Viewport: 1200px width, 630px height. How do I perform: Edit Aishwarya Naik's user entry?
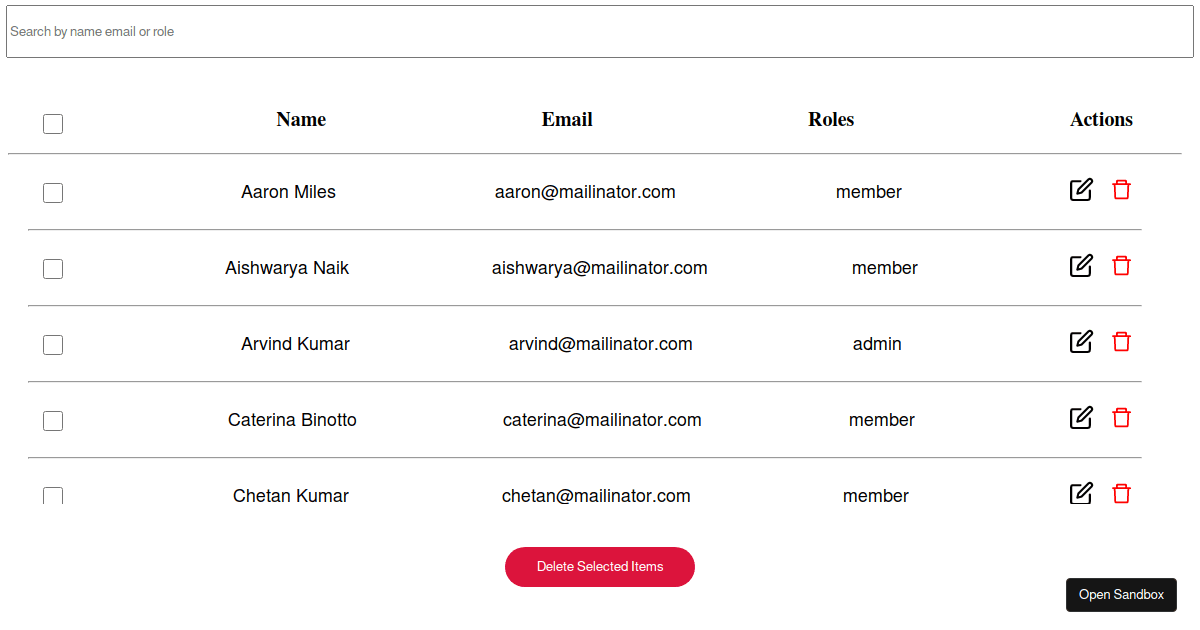pyautogui.click(x=1081, y=266)
